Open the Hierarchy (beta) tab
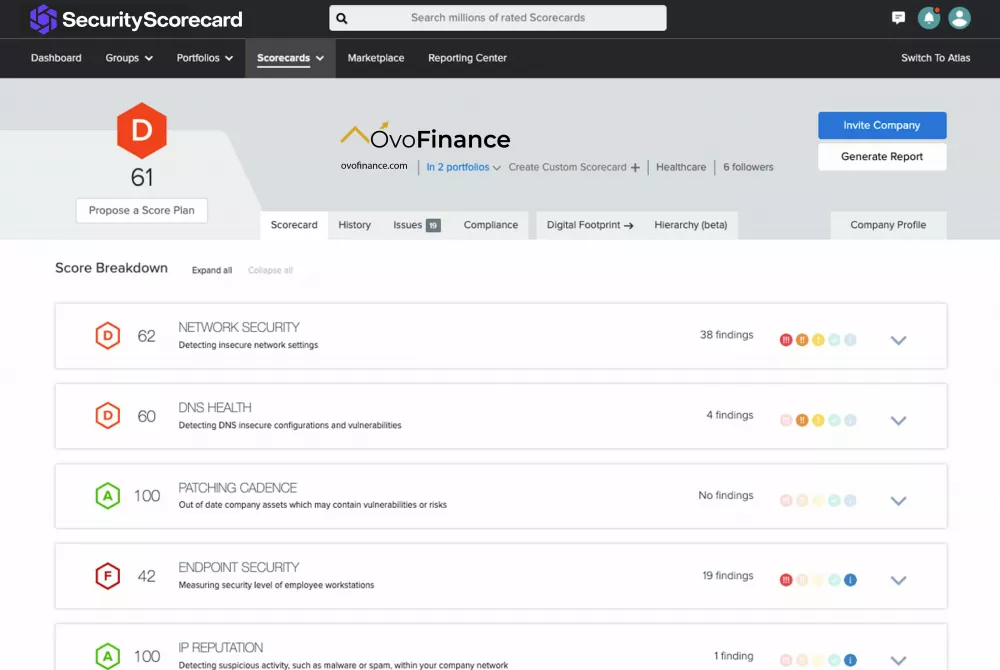Screen dimensions: 1000x670 click(x=691, y=225)
